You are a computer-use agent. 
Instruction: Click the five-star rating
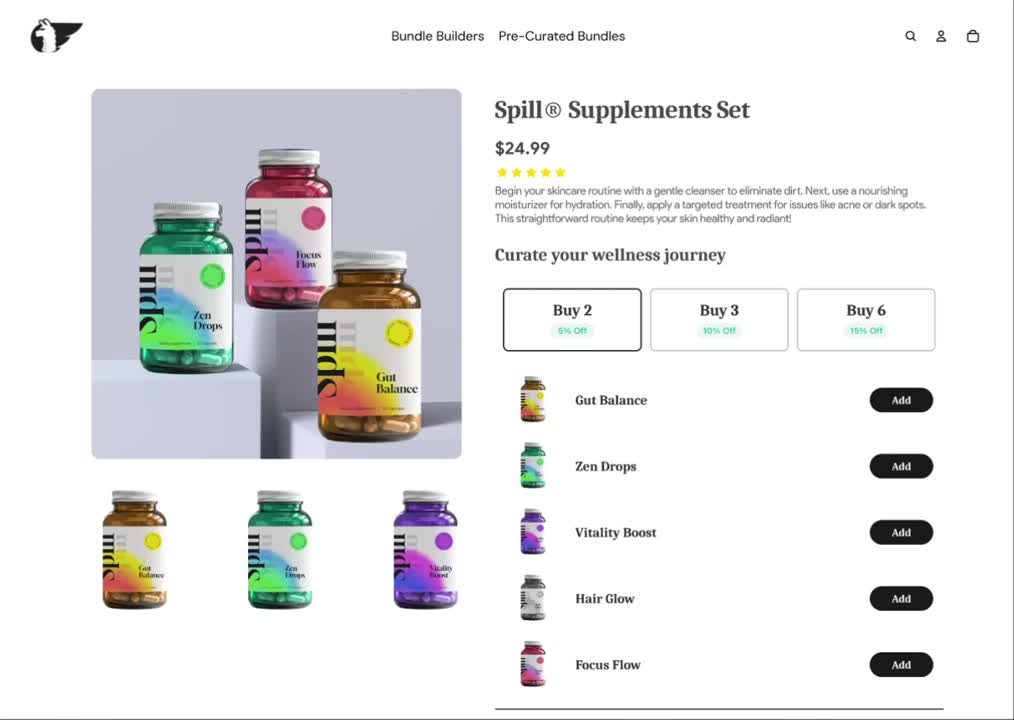(x=531, y=172)
